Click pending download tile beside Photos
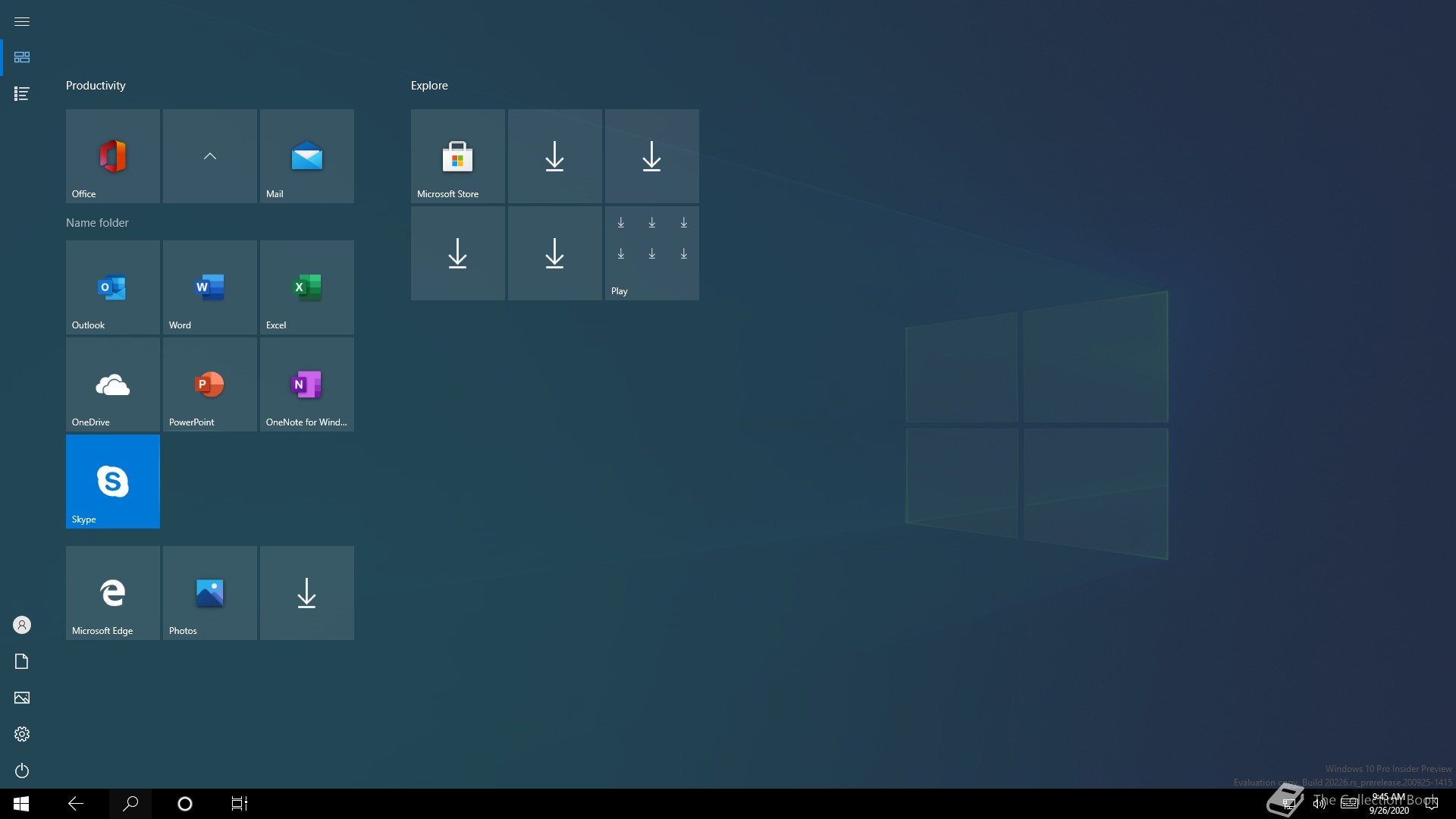This screenshot has width=1456, height=819. (x=306, y=592)
